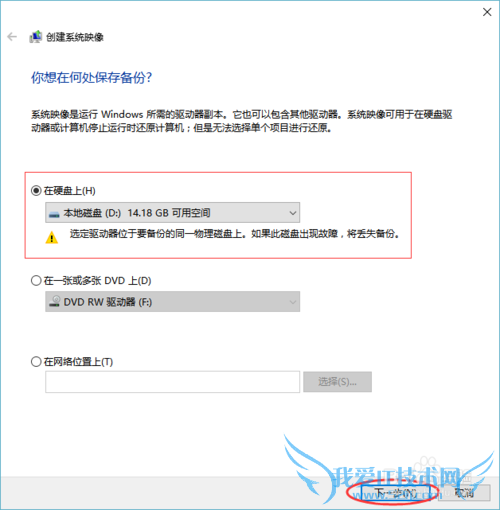Click the Create System Image wizard icon
Screen dimensions: 500x510
(x=35, y=37)
